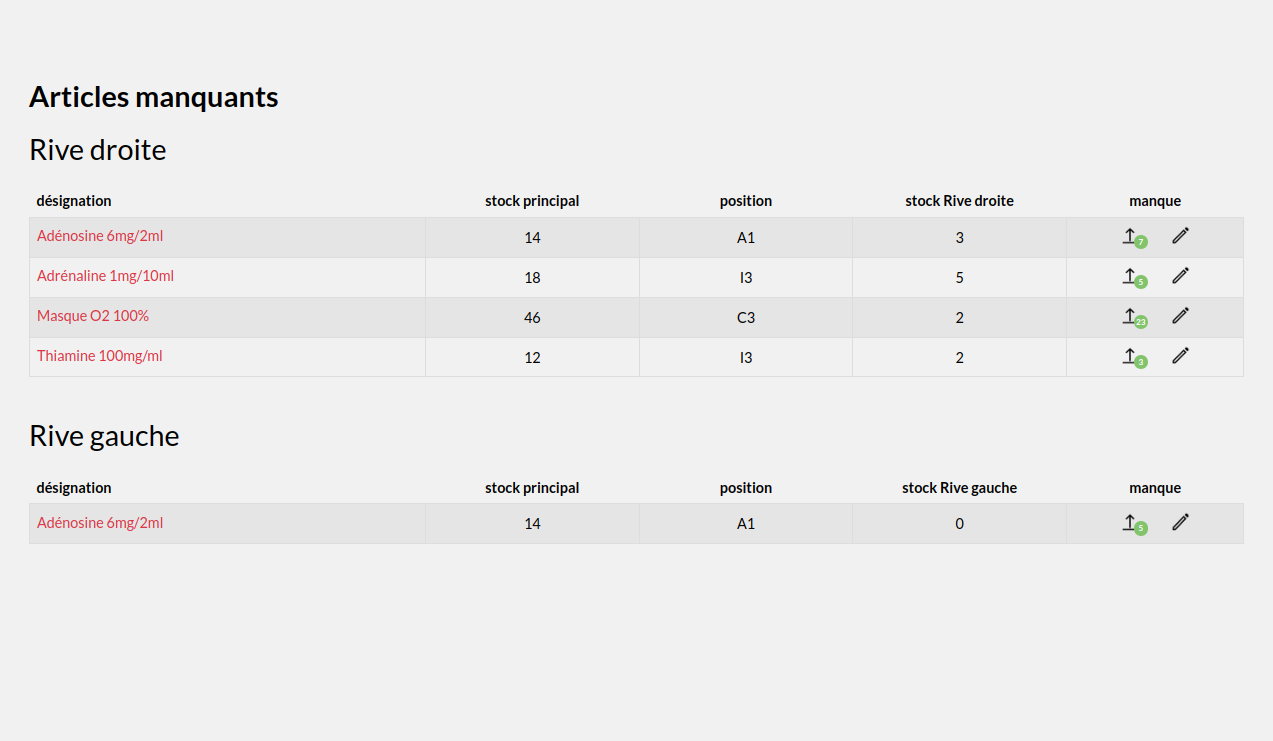
Task: Click the pencil icon for Thiamine 100mg/ml
Action: [x=1181, y=355]
